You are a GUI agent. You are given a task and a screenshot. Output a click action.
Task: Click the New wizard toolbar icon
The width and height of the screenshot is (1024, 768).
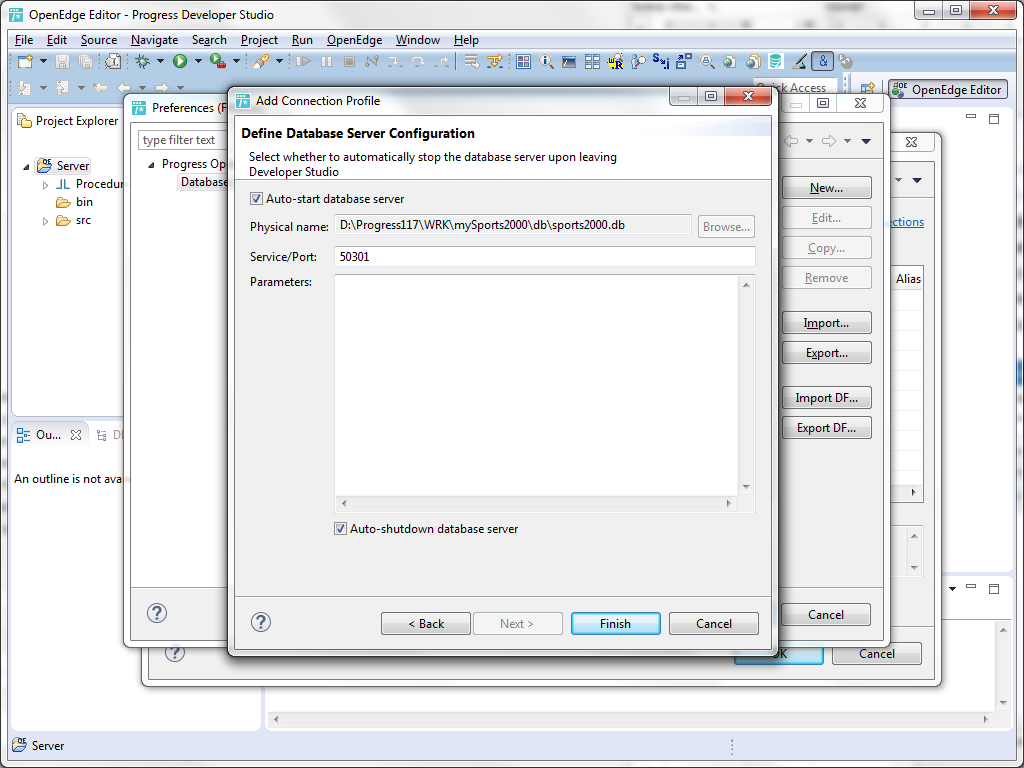coord(25,61)
